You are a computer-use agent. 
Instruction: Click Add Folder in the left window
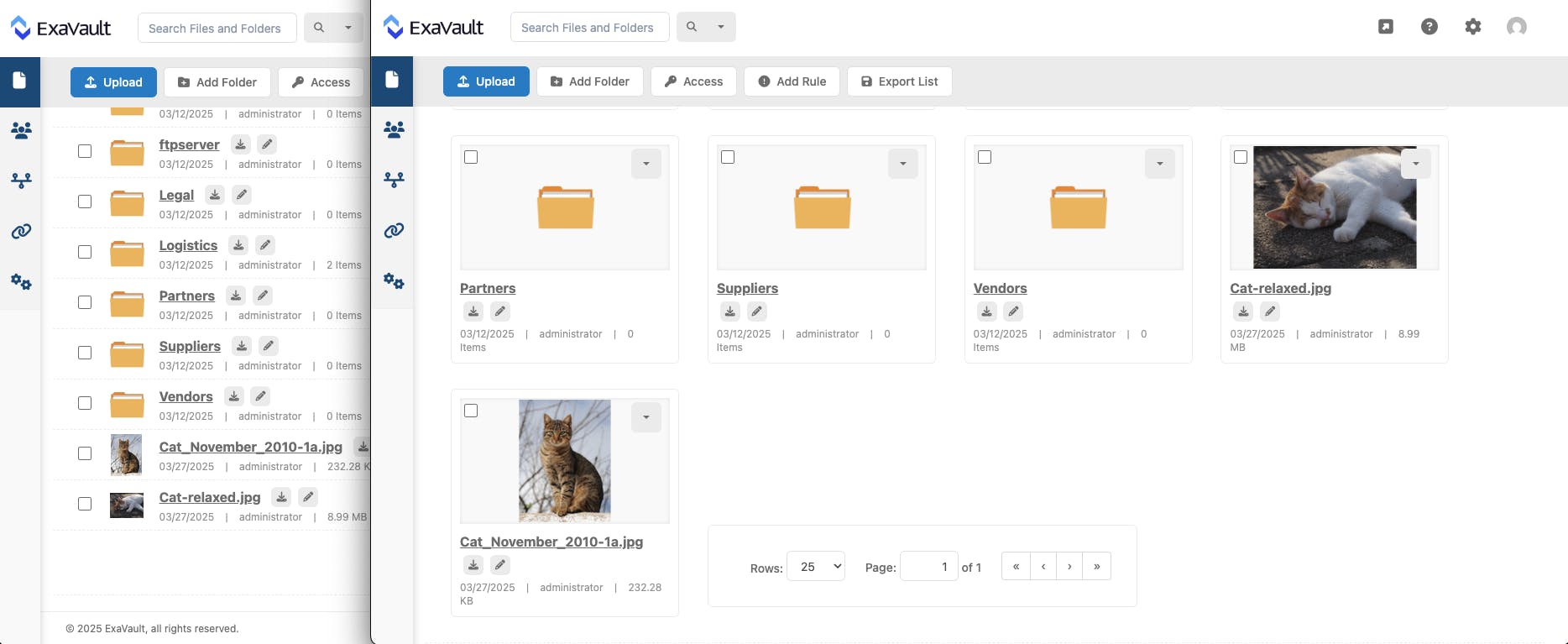click(x=217, y=82)
